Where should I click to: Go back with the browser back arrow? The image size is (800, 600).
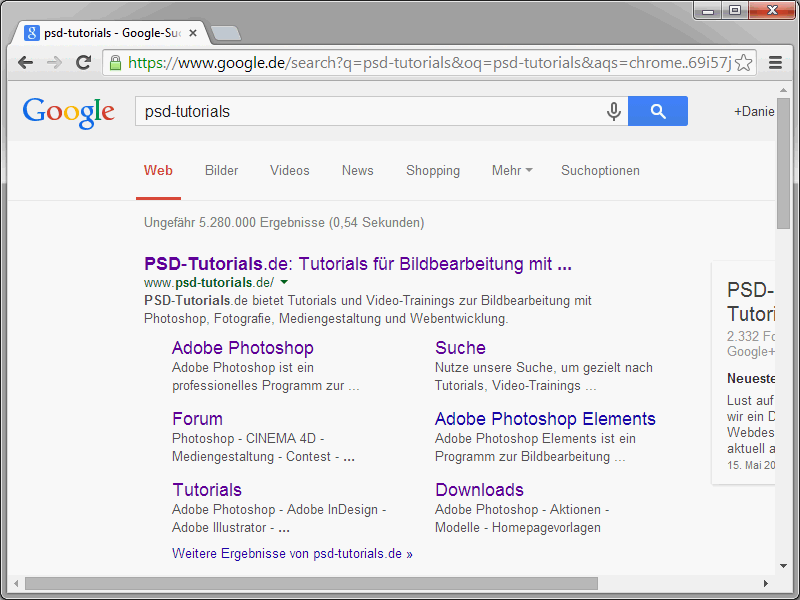pyautogui.click(x=26, y=63)
